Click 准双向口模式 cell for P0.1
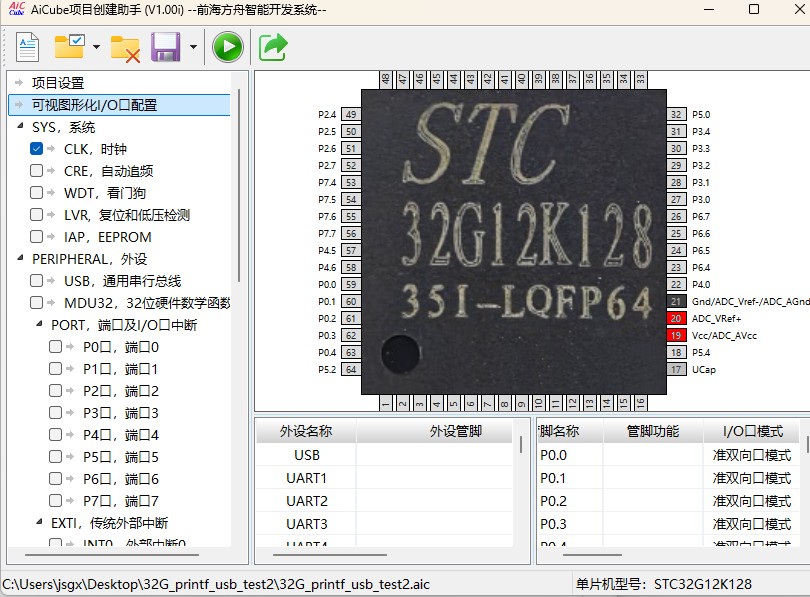The width and height of the screenshot is (810, 597). coord(752,478)
